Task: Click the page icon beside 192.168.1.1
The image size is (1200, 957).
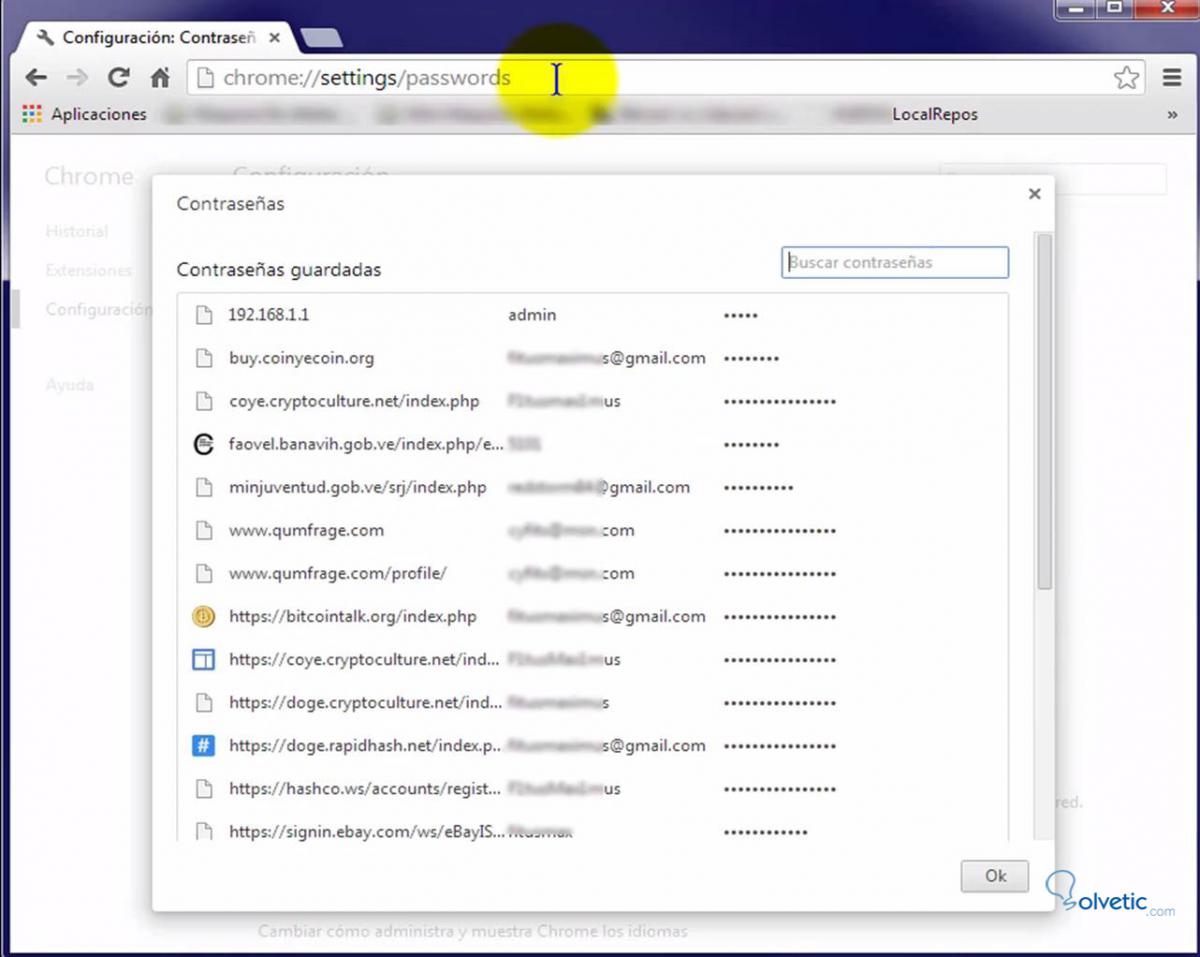Action: click(x=204, y=315)
